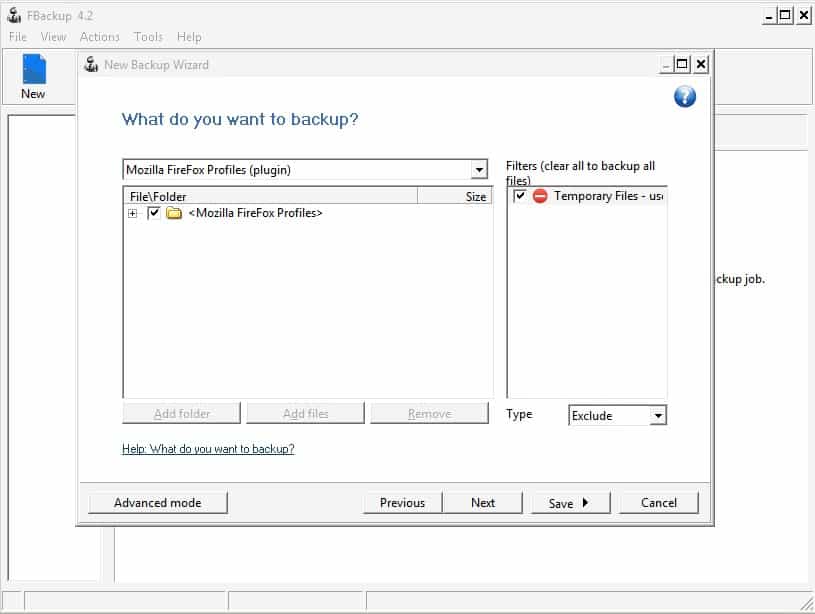Close the New Backup Wizard dialog
This screenshot has height=614, width=815.
click(701, 65)
